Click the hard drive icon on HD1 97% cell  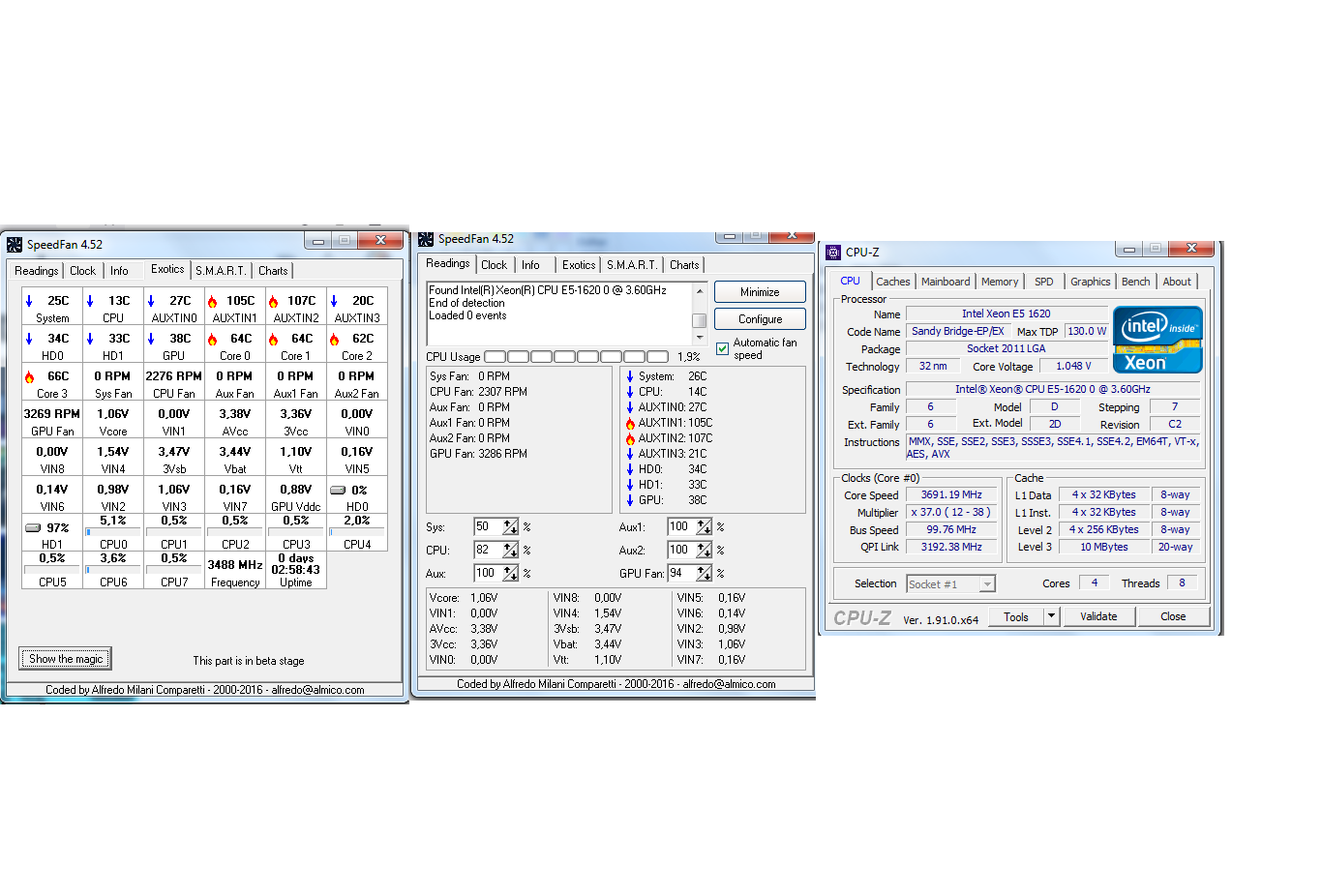[33, 527]
